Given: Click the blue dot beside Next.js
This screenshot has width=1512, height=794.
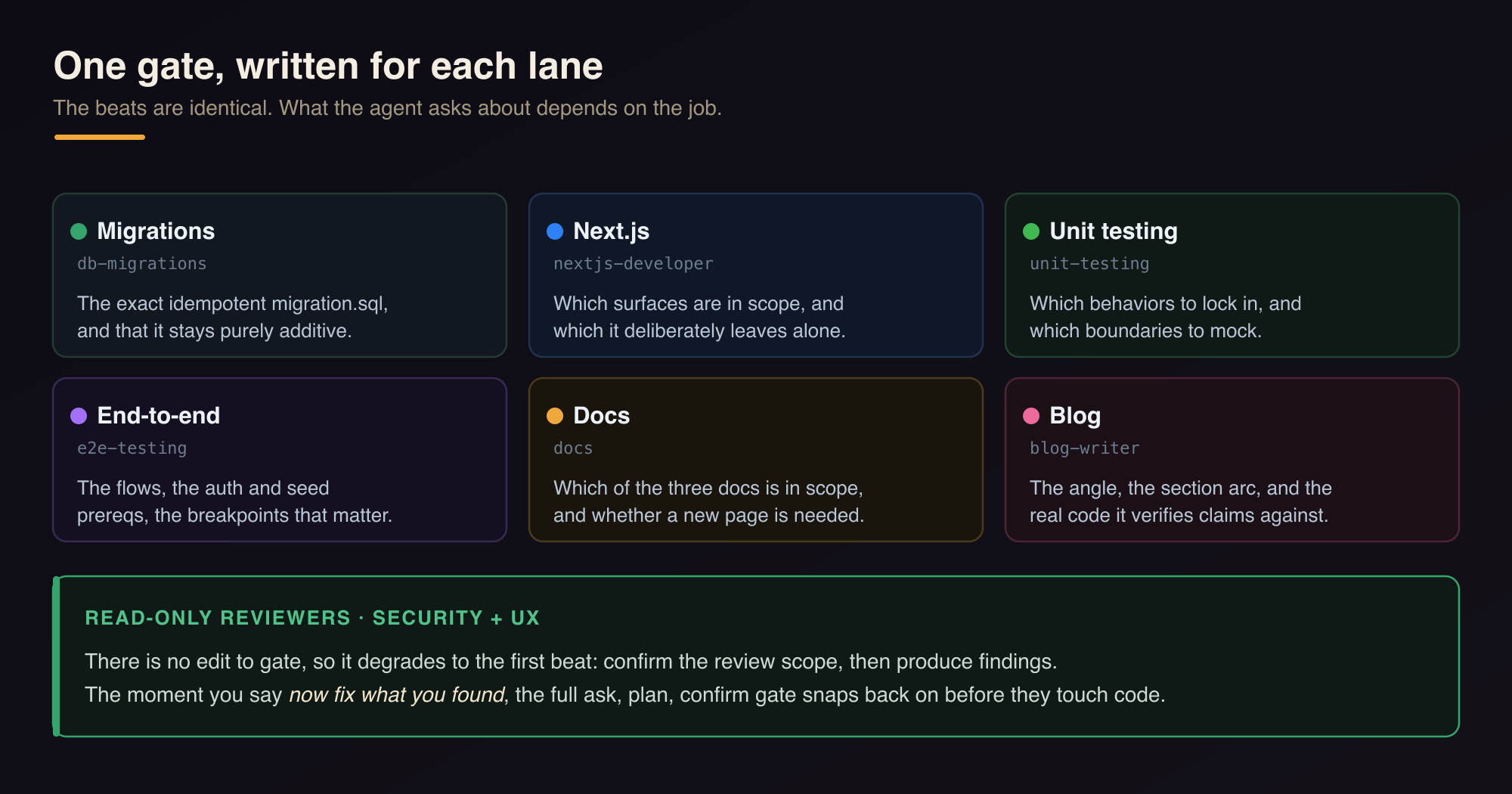Looking at the screenshot, I should click(x=555, y=231).
